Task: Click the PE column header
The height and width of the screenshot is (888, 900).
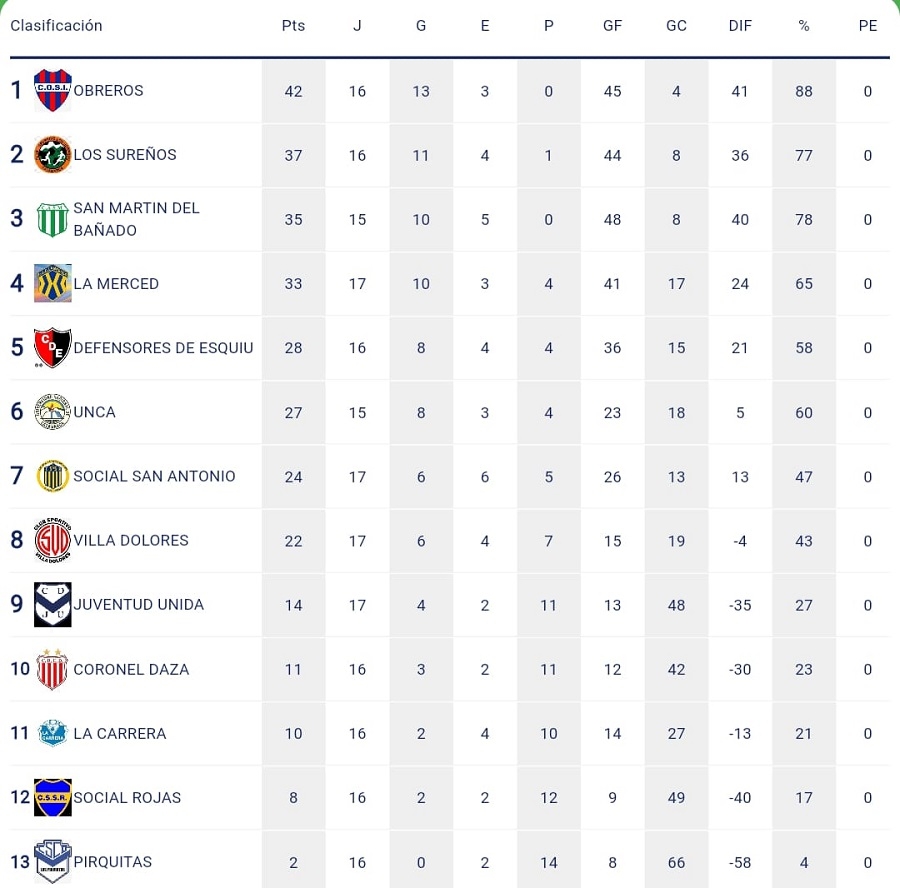Action: 867,26
